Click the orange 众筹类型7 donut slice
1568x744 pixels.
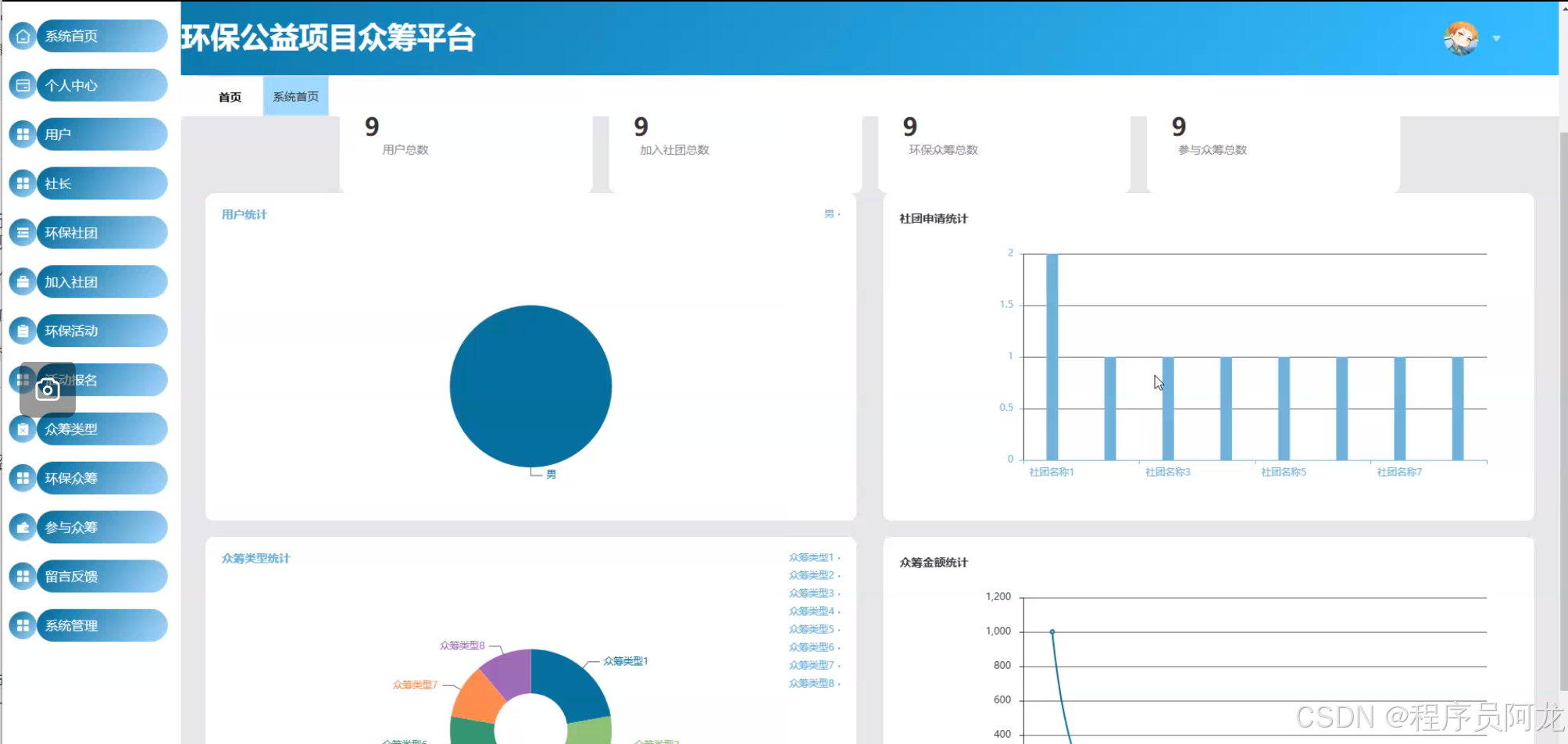click(x=478, y=698)
